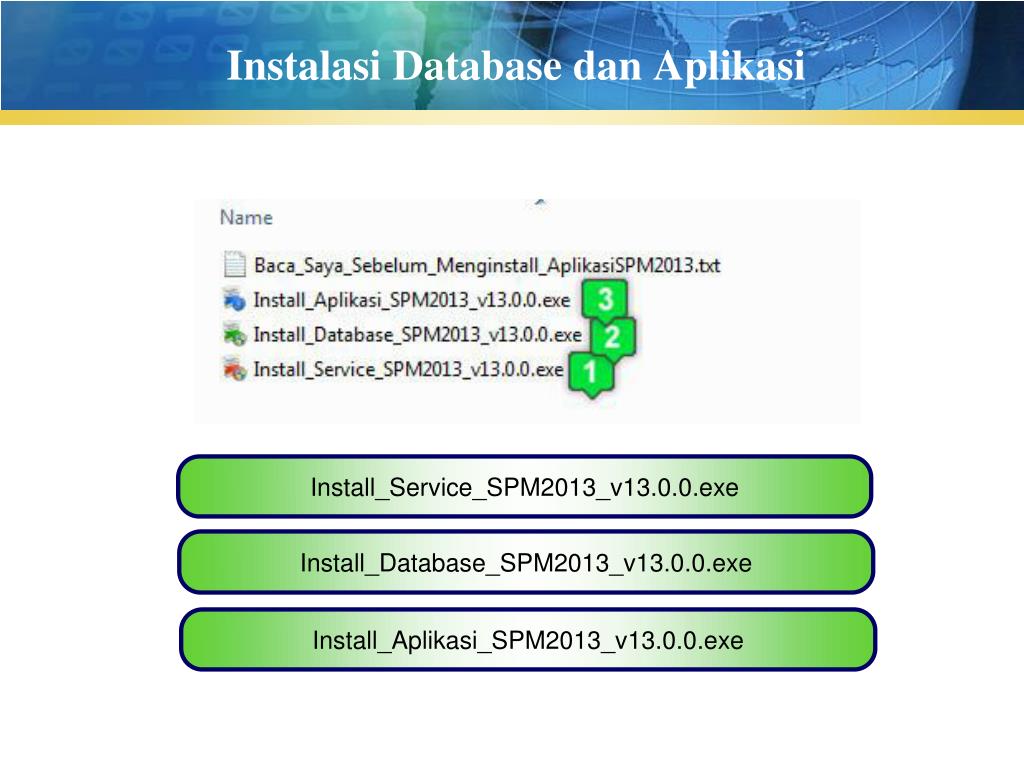Click the Name column header

246,217
